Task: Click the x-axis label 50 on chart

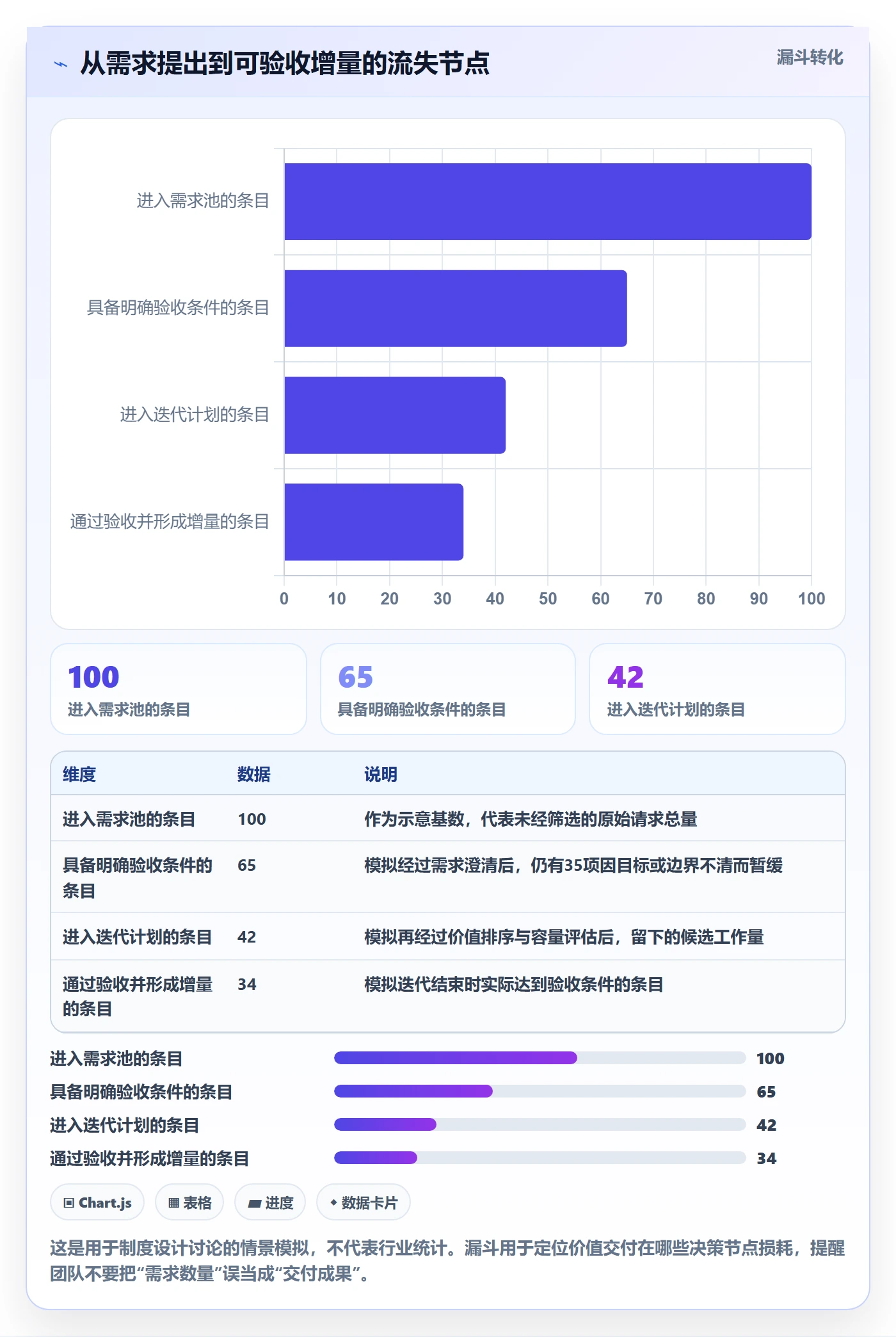Action: point(548,599)
